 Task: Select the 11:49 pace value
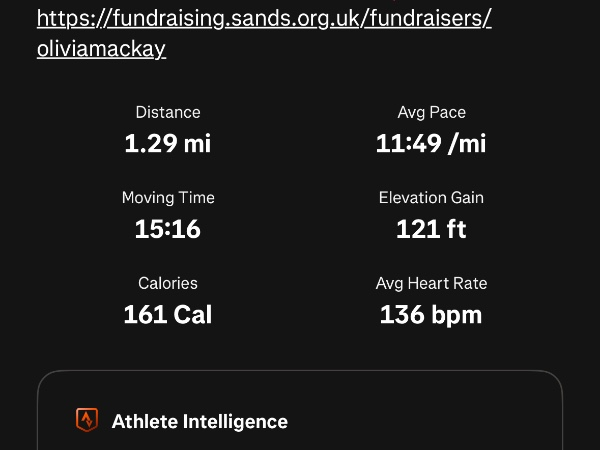[x=407, y=143]
